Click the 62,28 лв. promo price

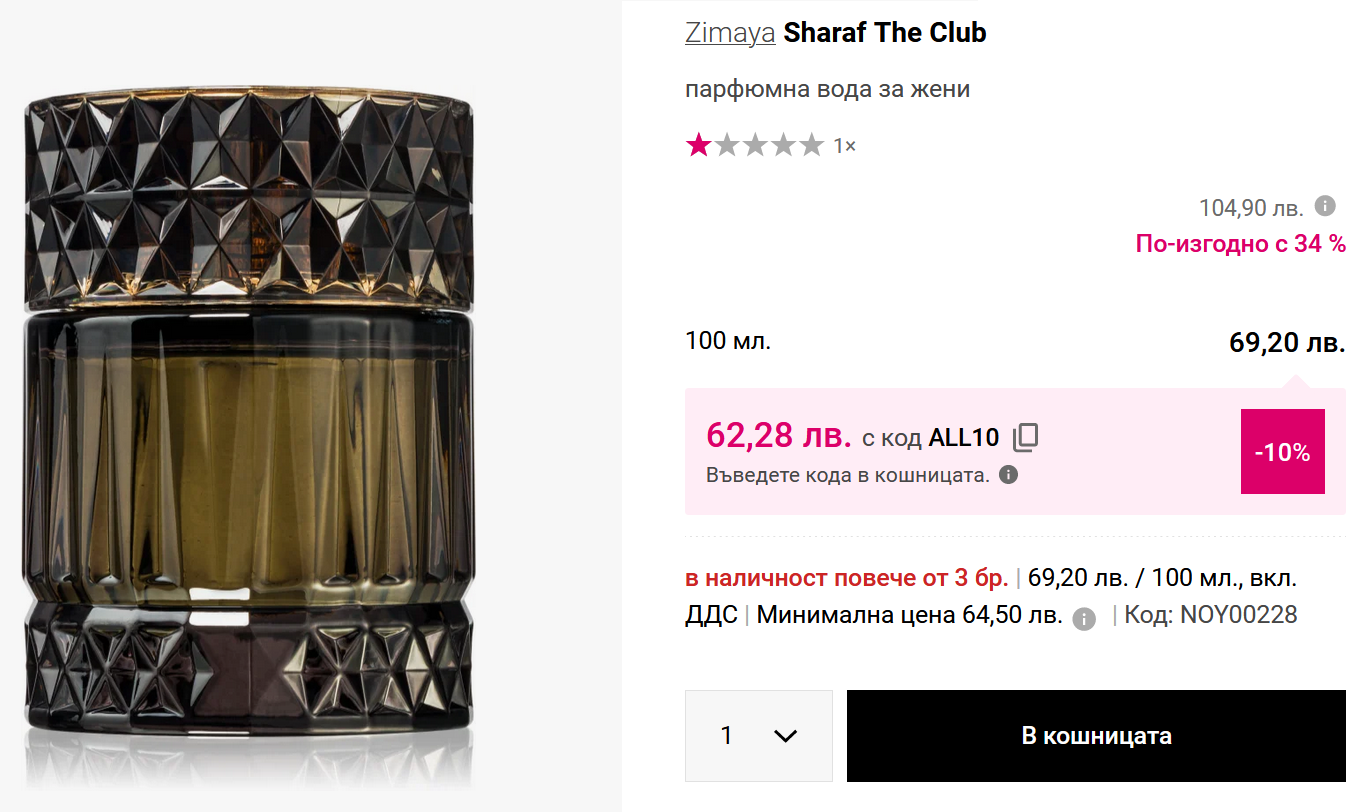778,436
